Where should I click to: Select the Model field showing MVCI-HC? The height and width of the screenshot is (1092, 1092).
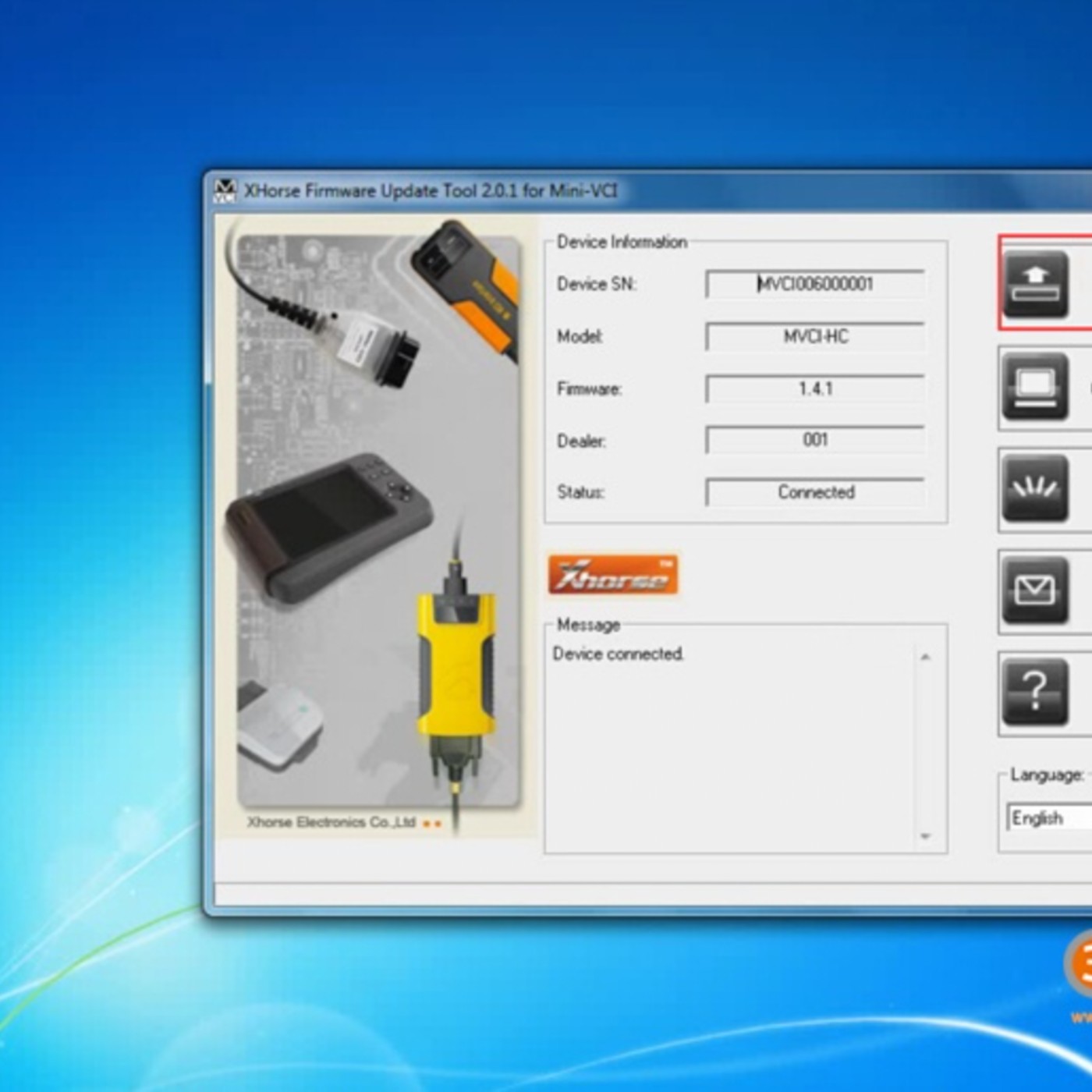click(x=815, y=337)
